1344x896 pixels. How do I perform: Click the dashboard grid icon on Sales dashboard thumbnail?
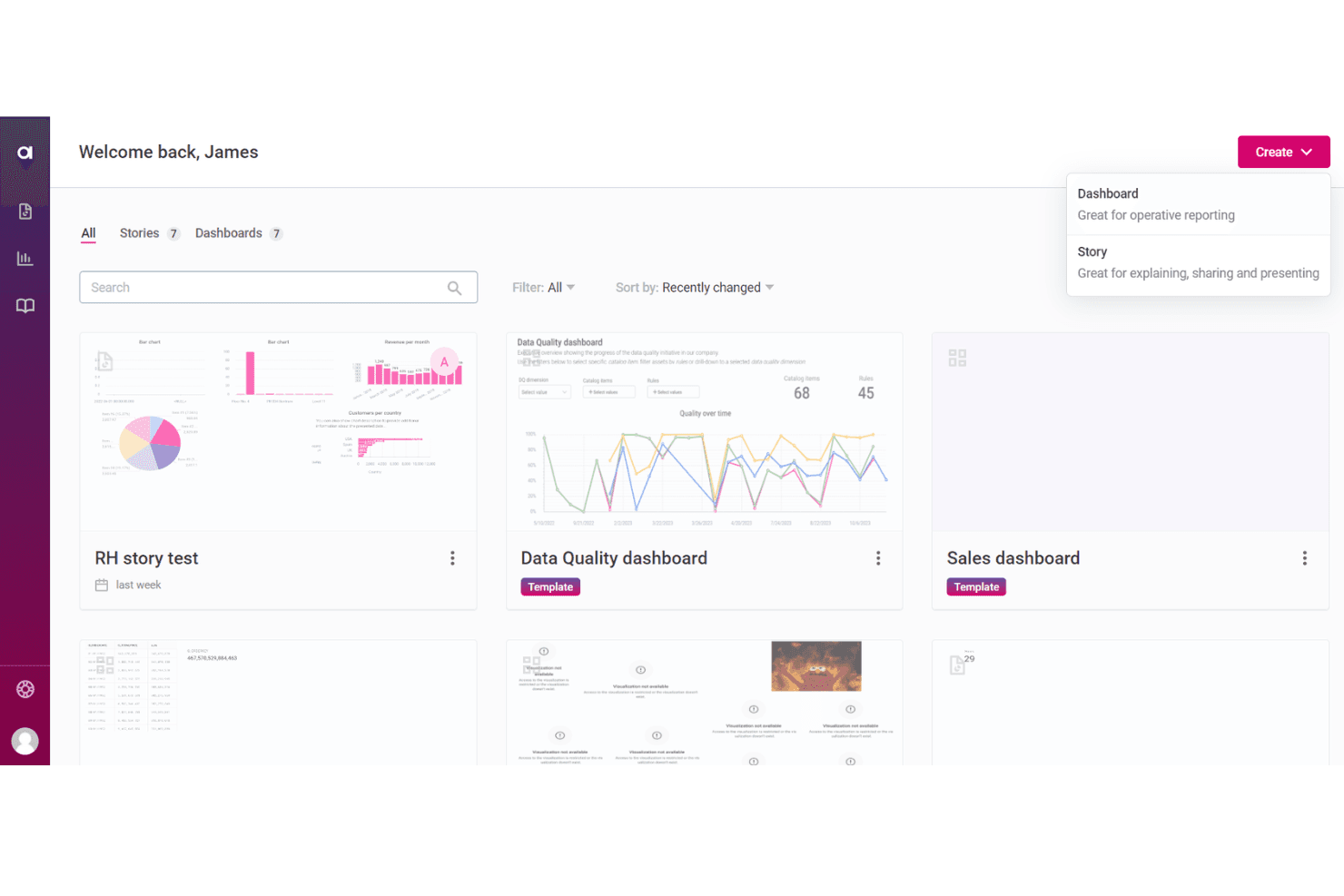pyautogui.click(x=957, y=358)
